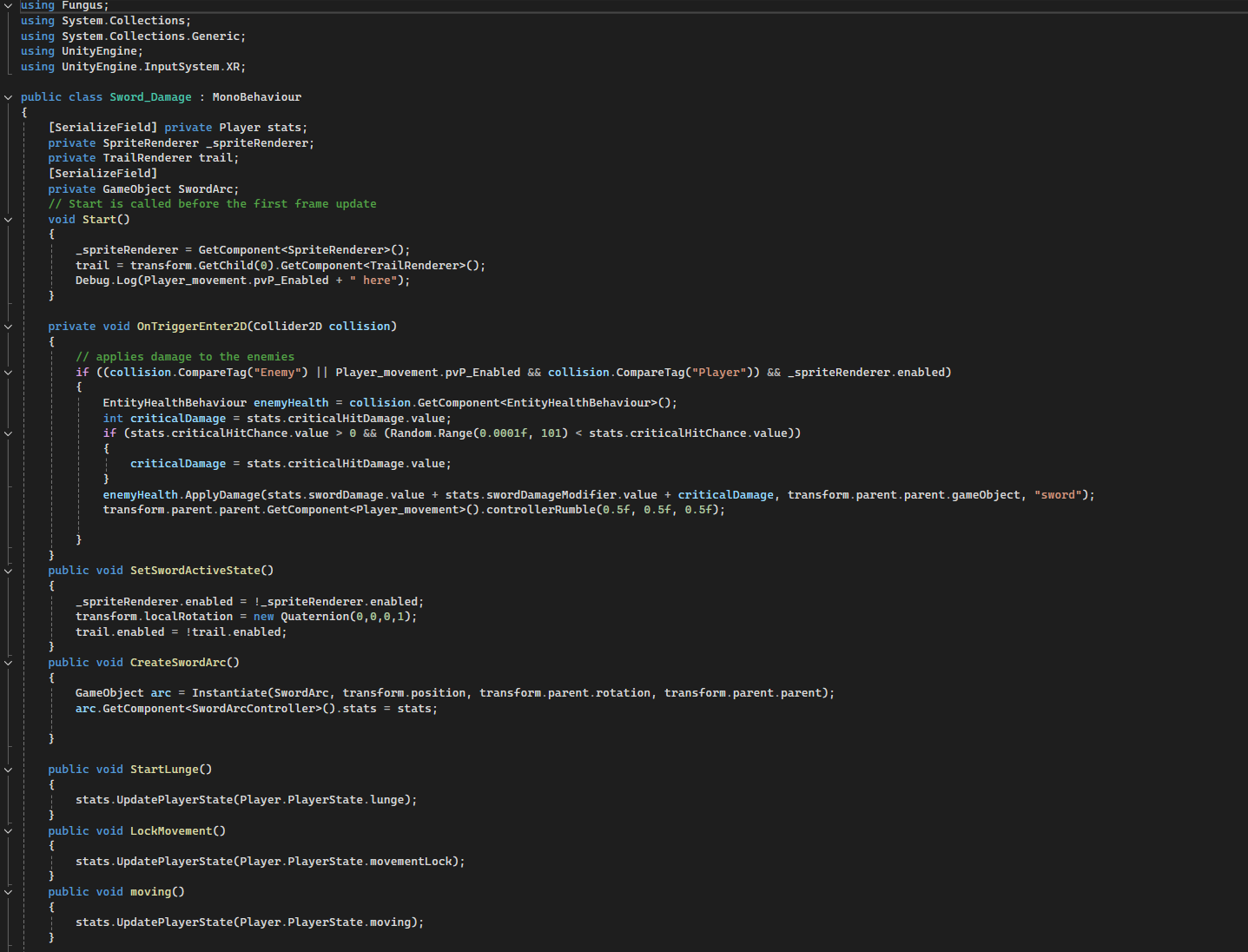Collapse the LockMovement method
The image size is (1248, 952).
coord(8,830)
